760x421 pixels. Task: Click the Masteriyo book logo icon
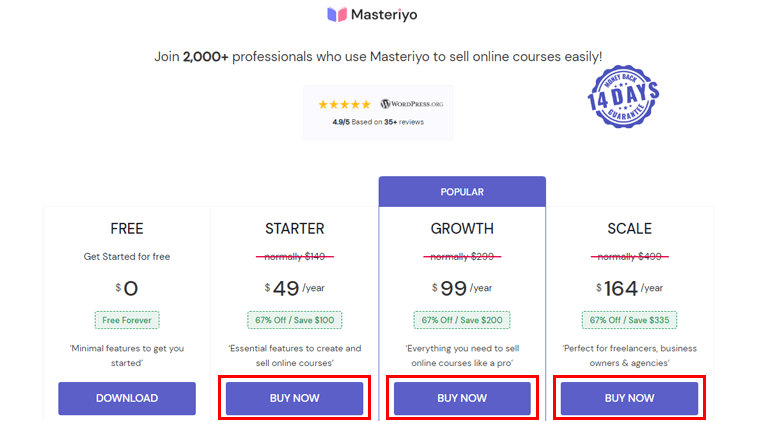click(337, 15)
